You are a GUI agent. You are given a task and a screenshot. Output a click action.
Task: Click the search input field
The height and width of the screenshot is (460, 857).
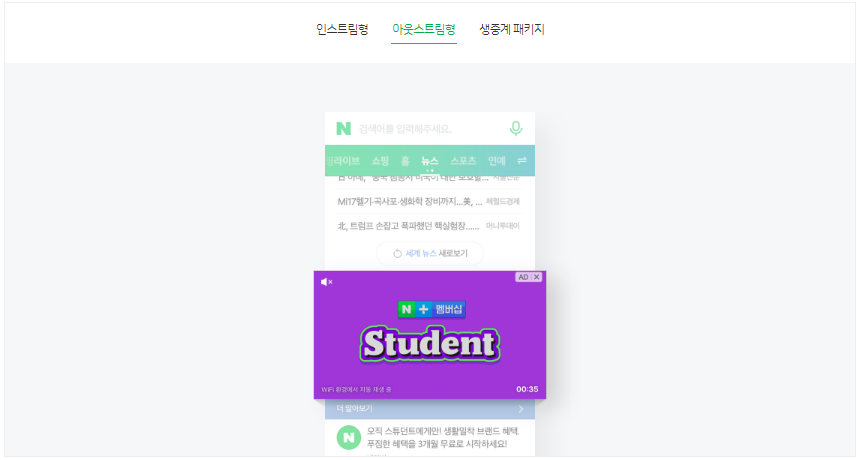(429, 129)
